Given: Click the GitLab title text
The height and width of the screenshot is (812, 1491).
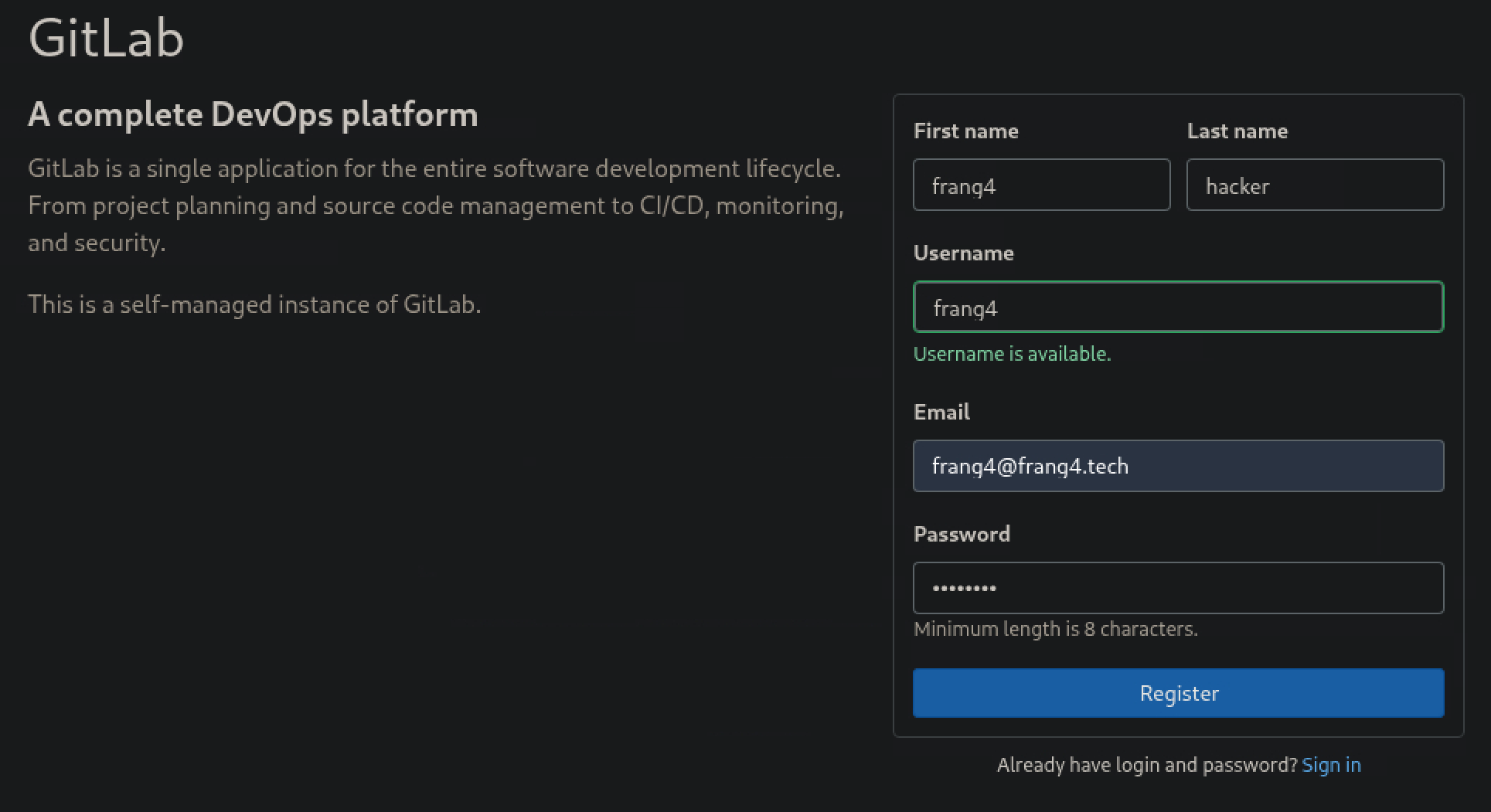Looking at the screenshot, I should [107, 37].
